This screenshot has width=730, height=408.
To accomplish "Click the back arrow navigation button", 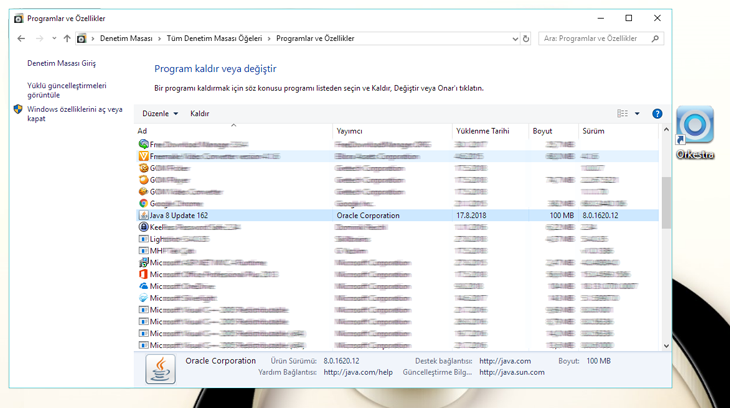I will point(22,39).
